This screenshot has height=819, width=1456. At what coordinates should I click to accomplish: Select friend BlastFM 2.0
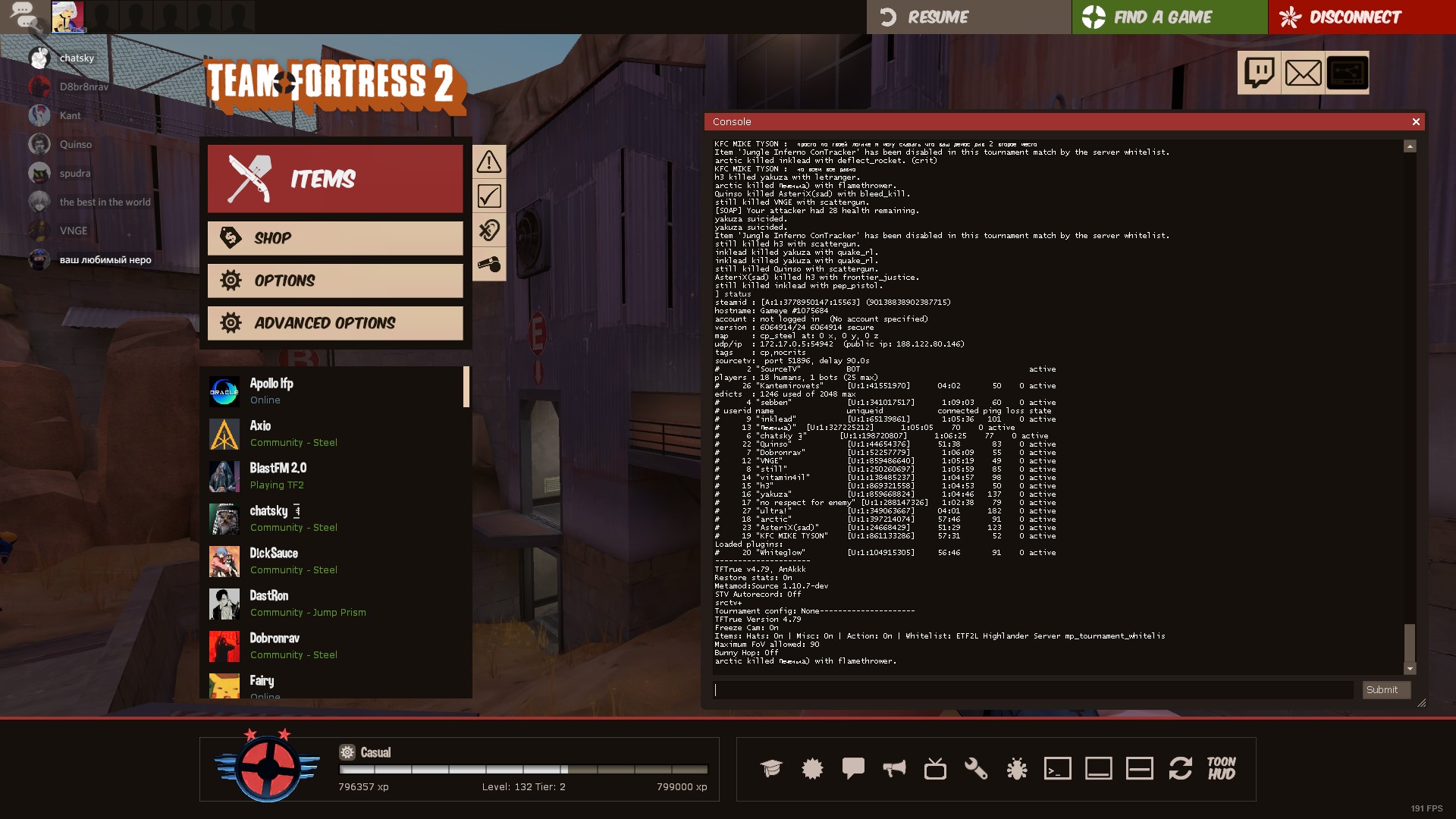pyautogui.click(x=334, y=476)
